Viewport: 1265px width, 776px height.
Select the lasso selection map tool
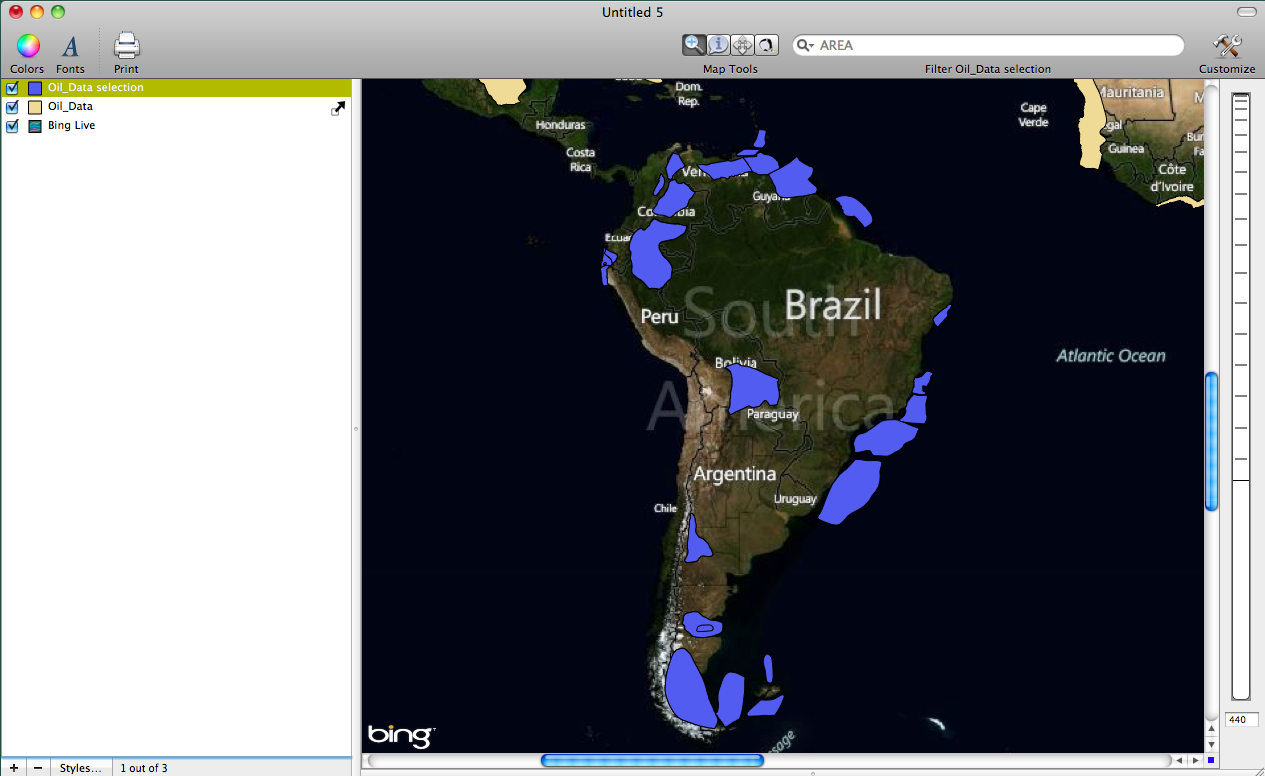[766, 45]
